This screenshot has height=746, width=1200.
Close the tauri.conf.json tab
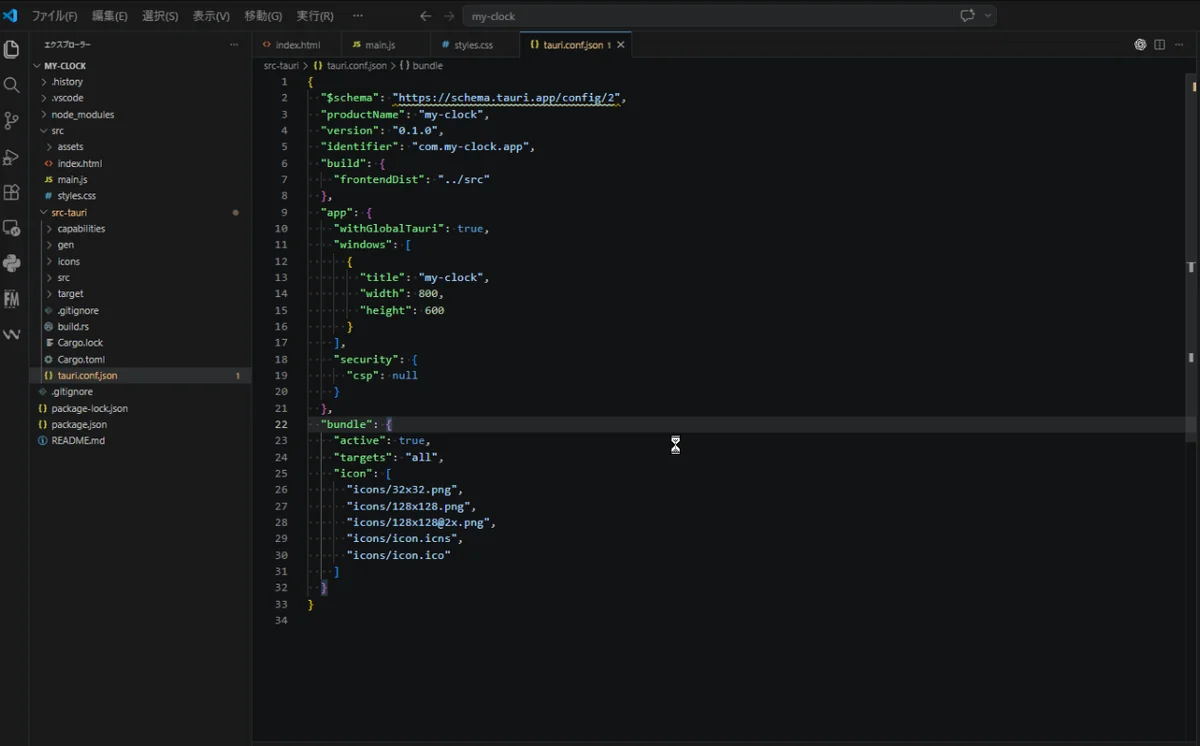(x=621, y=45)
